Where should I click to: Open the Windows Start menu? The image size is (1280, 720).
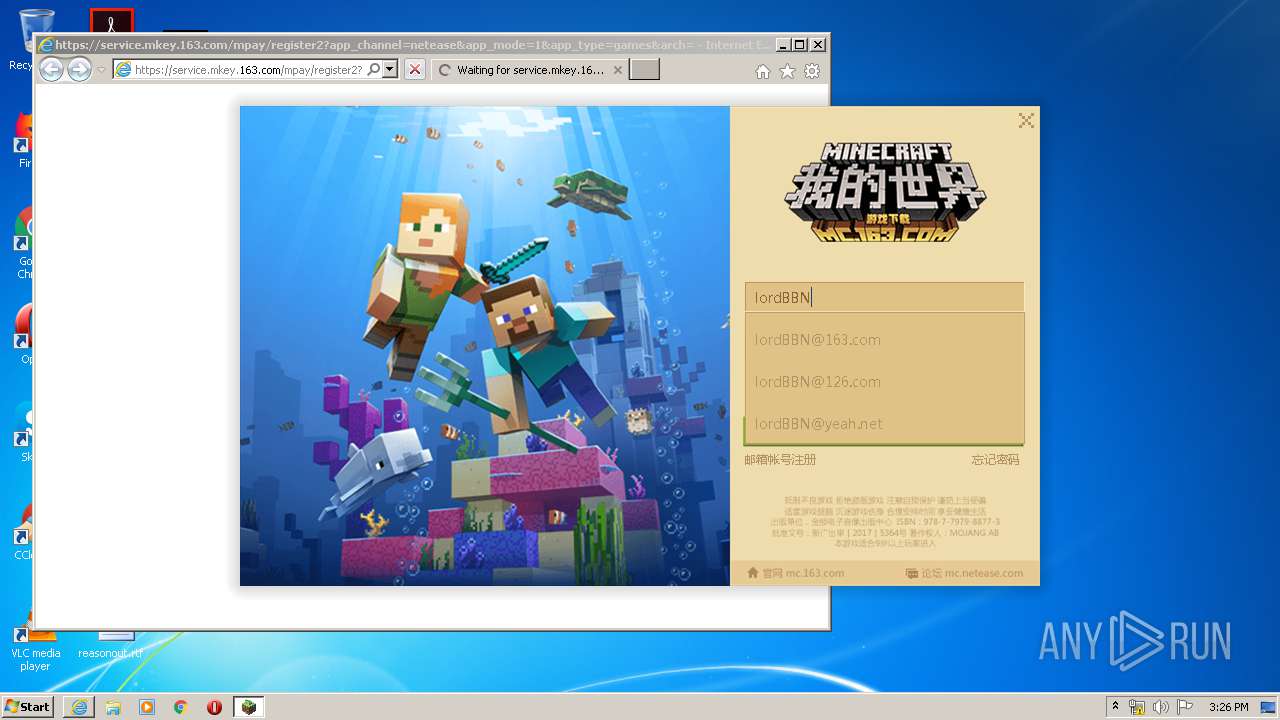[27, 706]
